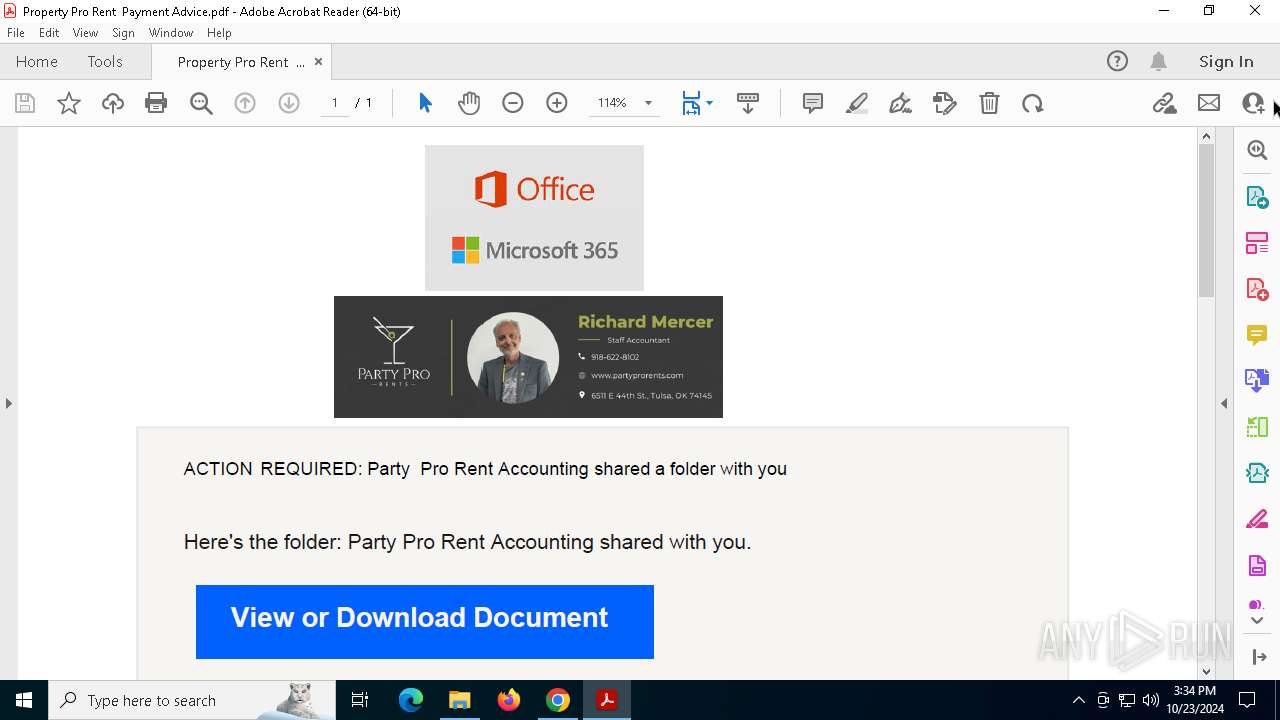Image resolution: width=1280 pixels, height=720 pixels.
Task: Open the File menu
Action: [16, 33]
